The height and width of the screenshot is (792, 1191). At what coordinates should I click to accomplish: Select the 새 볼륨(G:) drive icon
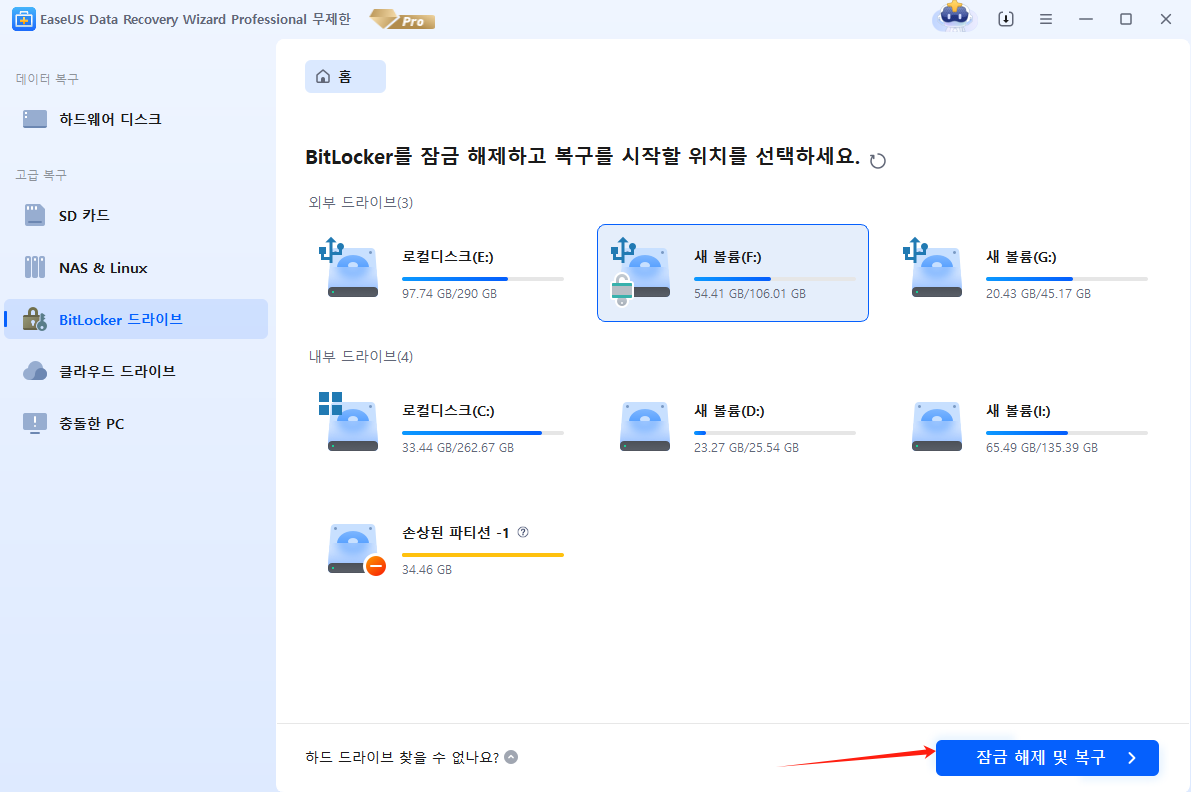(933, 267)
